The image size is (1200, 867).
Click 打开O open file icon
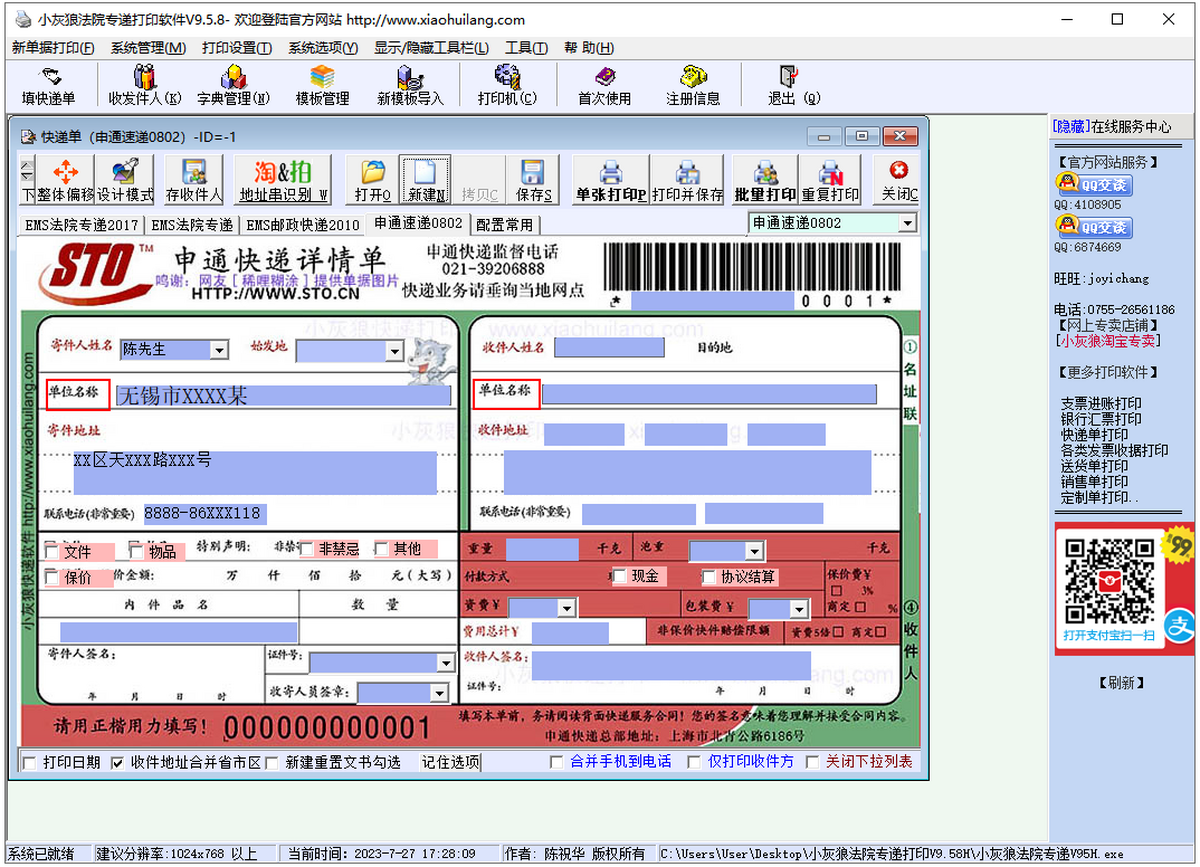tap(372, 181)
